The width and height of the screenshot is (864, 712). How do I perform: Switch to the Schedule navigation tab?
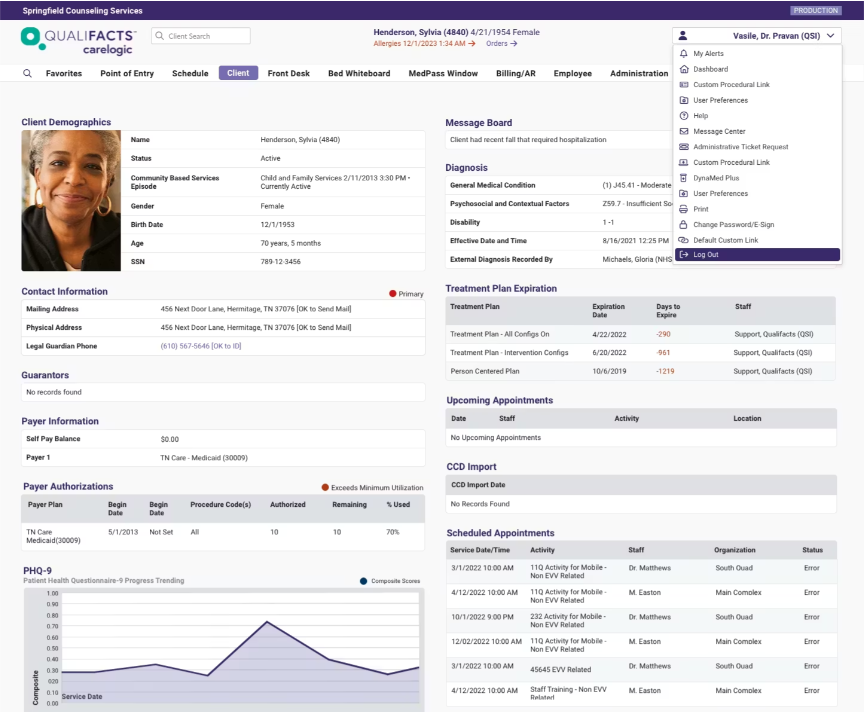click(190, 74)
